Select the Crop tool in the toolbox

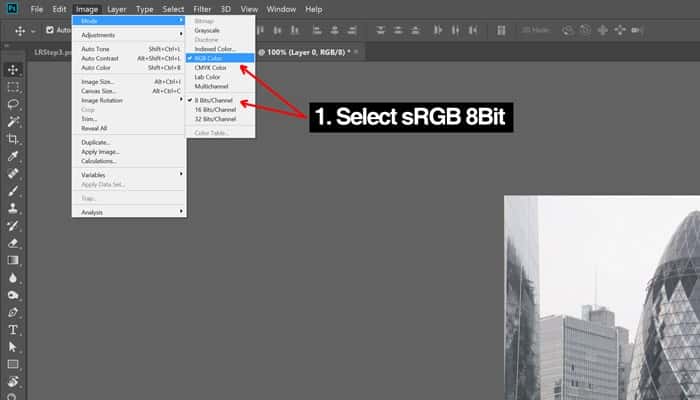(x=13, y=139)
